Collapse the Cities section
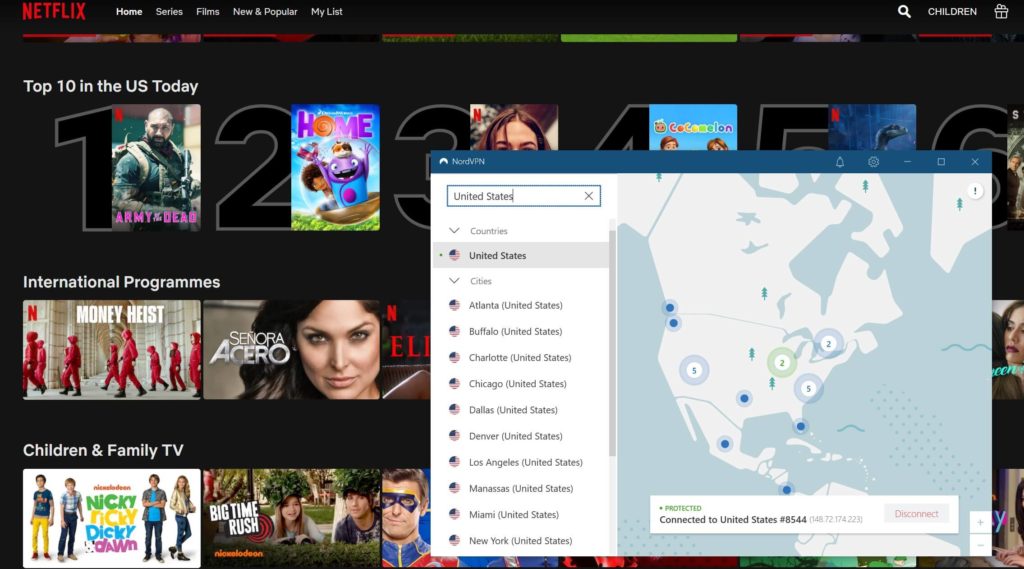 455,281
